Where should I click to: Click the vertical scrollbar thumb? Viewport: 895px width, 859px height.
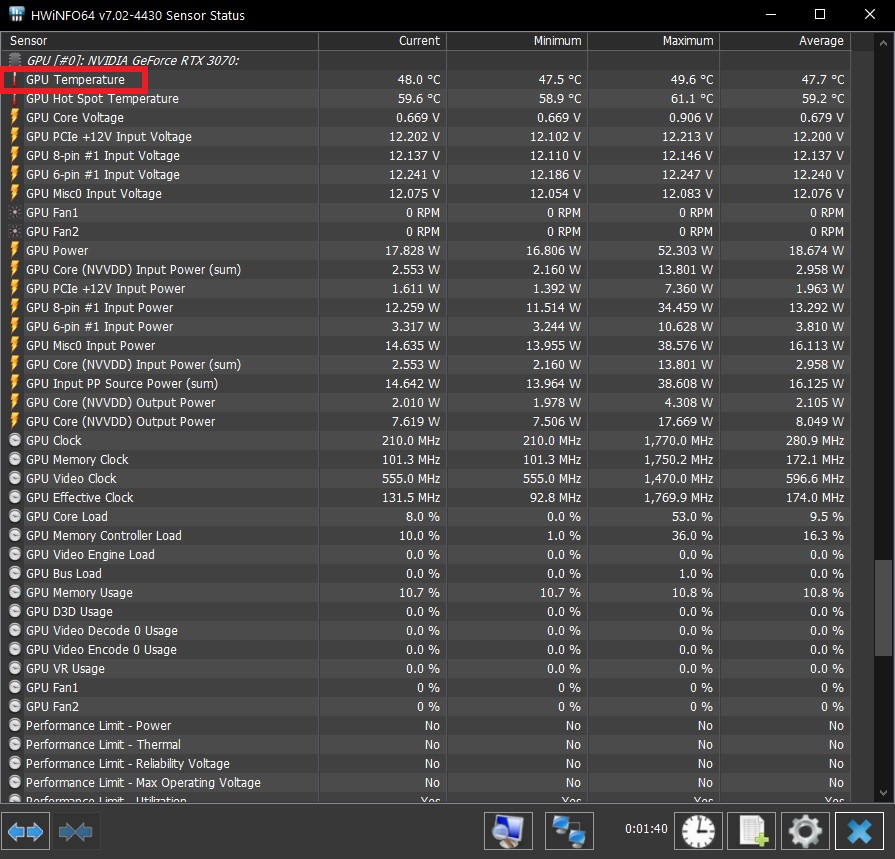883,608
